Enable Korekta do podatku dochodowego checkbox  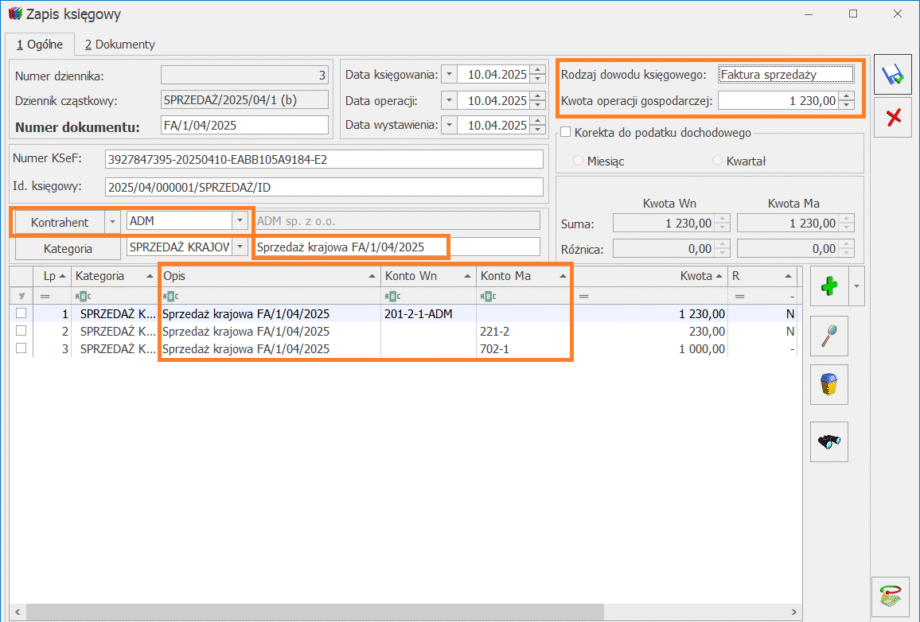[566, 132]
